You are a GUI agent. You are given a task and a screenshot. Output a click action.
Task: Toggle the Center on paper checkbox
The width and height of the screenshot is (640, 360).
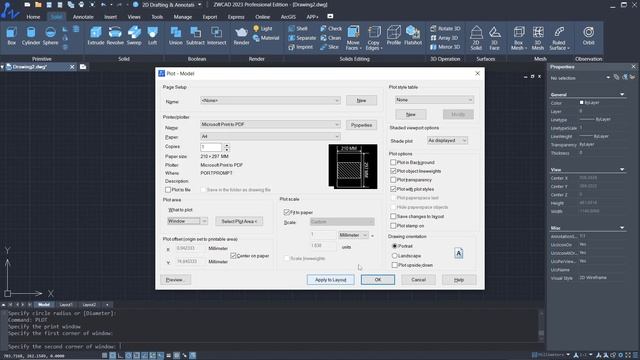pos(233,256)
